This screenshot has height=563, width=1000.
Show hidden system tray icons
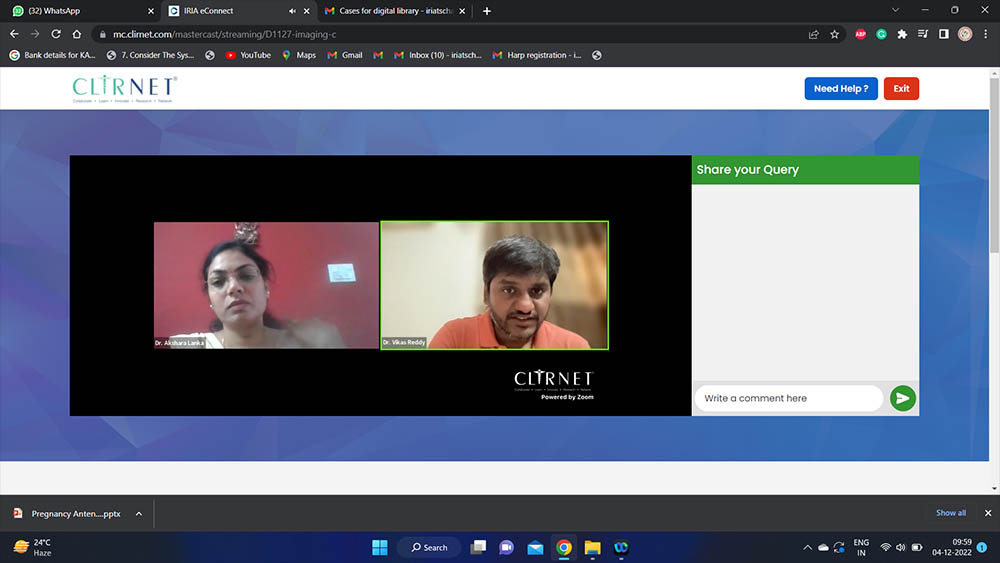coord(807,548)
